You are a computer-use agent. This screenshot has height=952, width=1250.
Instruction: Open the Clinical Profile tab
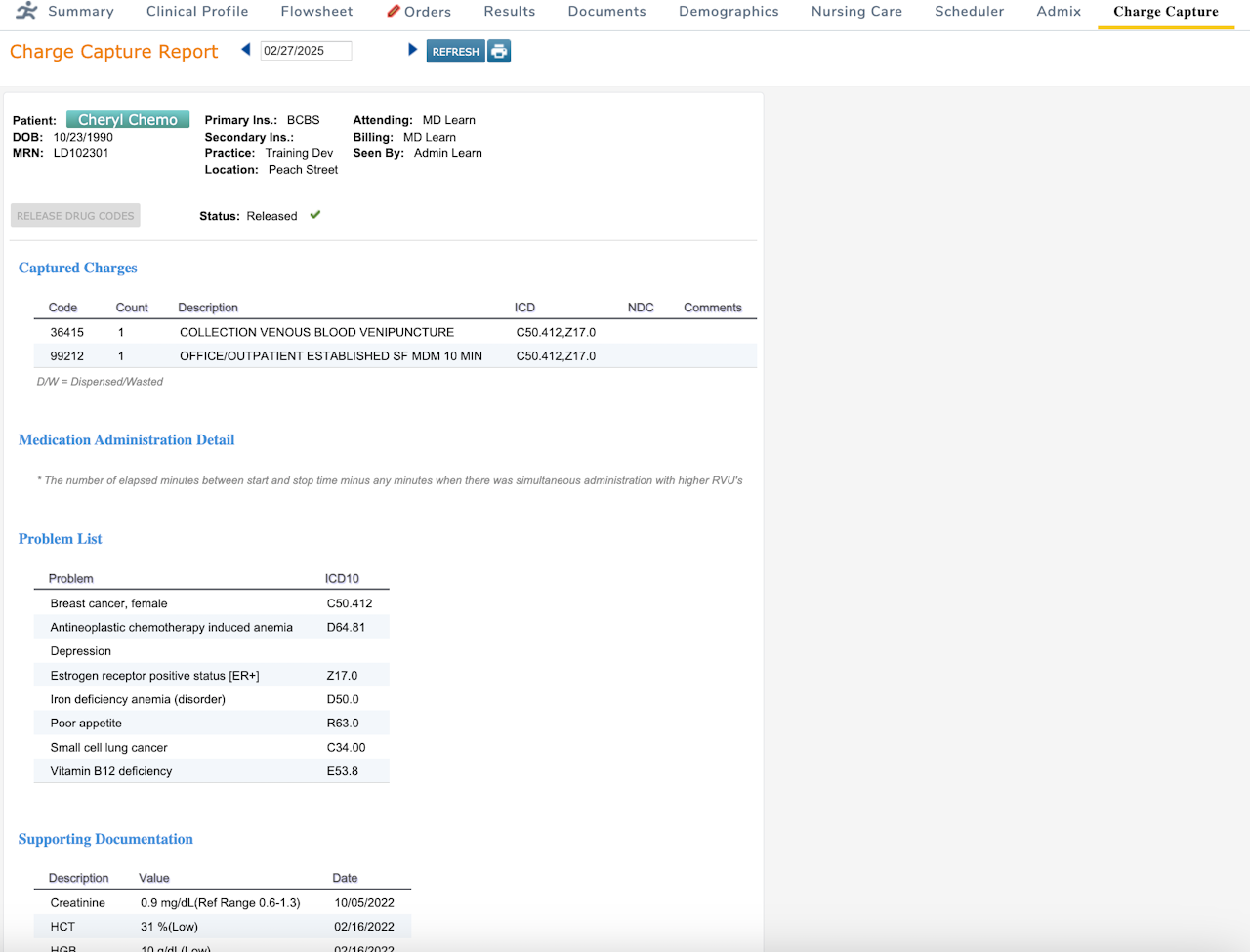tap(197, 11)
